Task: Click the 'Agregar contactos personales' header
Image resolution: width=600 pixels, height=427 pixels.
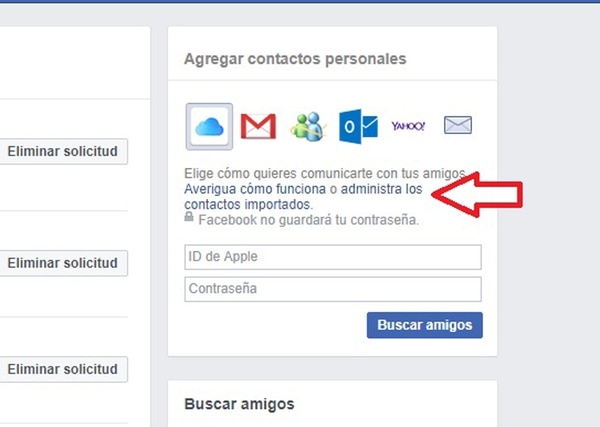Action: coord(295,59)
